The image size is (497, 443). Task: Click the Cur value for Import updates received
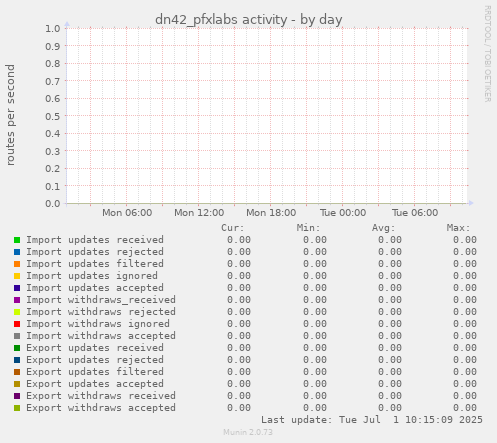[x=239, y=240]
